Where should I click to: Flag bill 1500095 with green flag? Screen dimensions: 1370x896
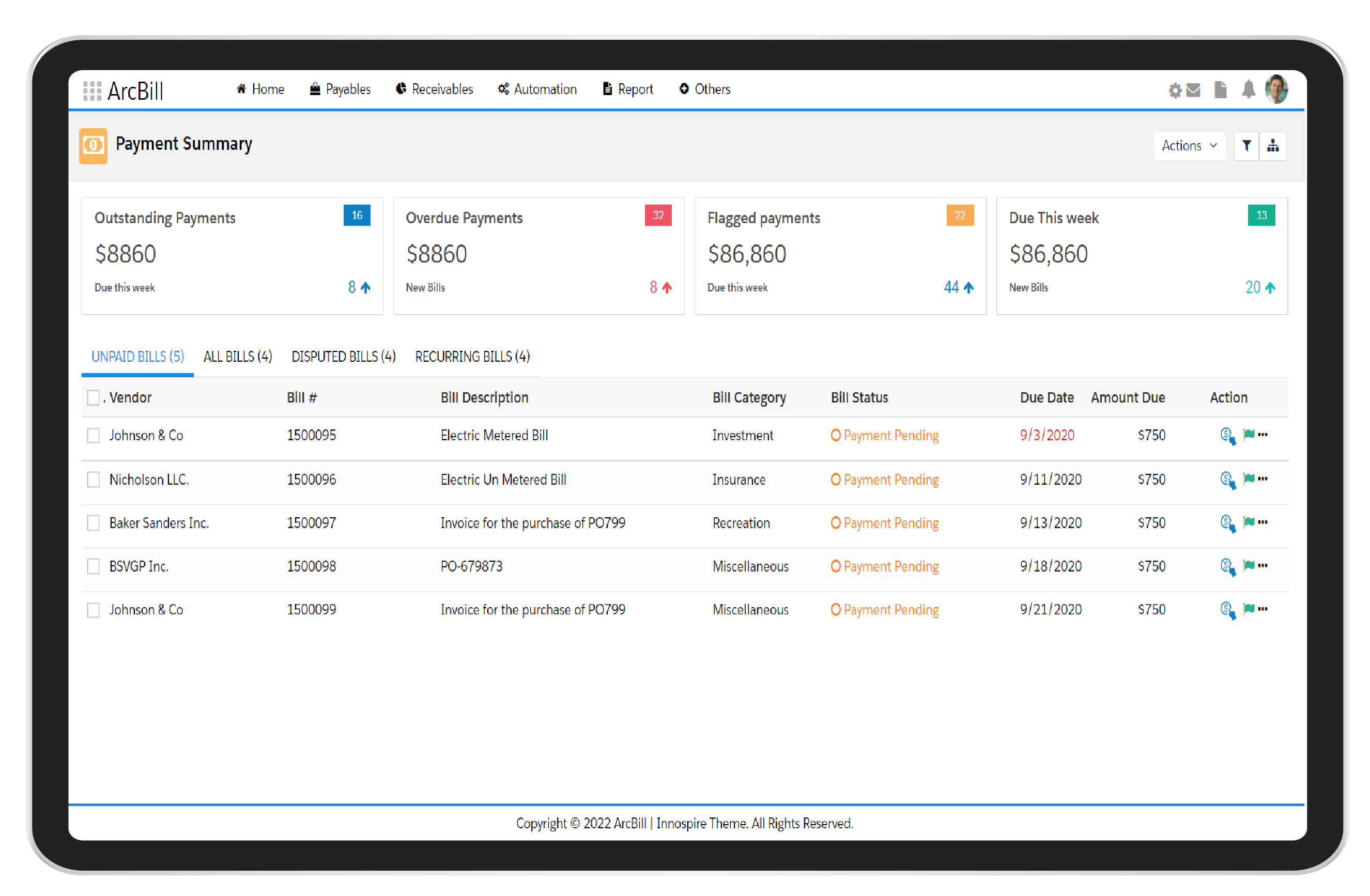1249,435
